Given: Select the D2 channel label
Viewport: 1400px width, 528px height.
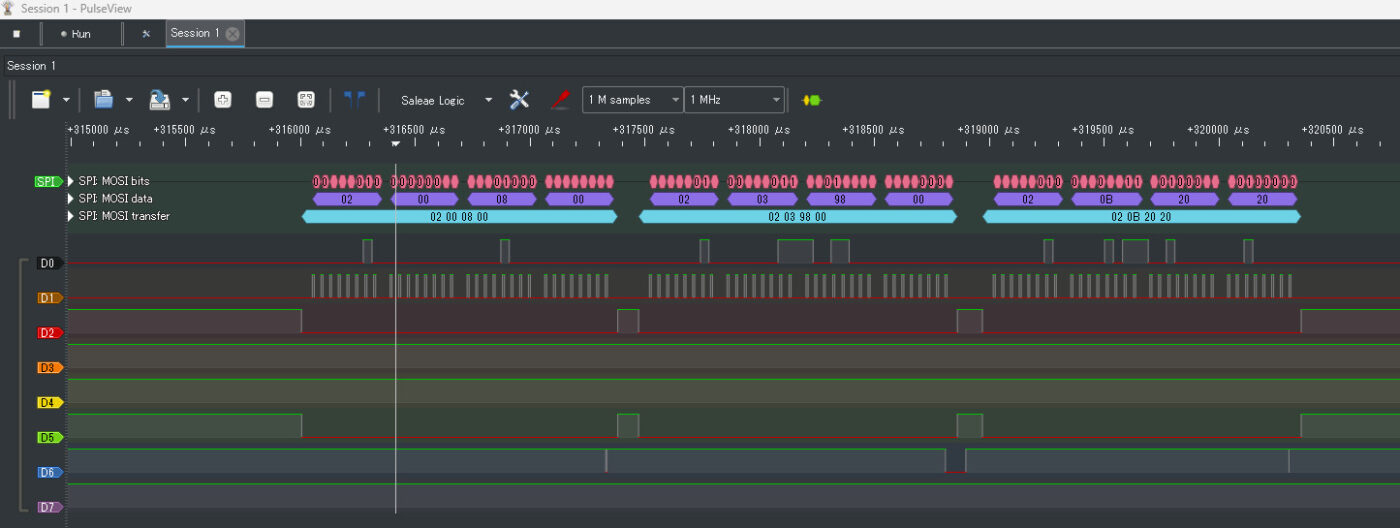Looking at the screenshot, I should pos(49,332).
